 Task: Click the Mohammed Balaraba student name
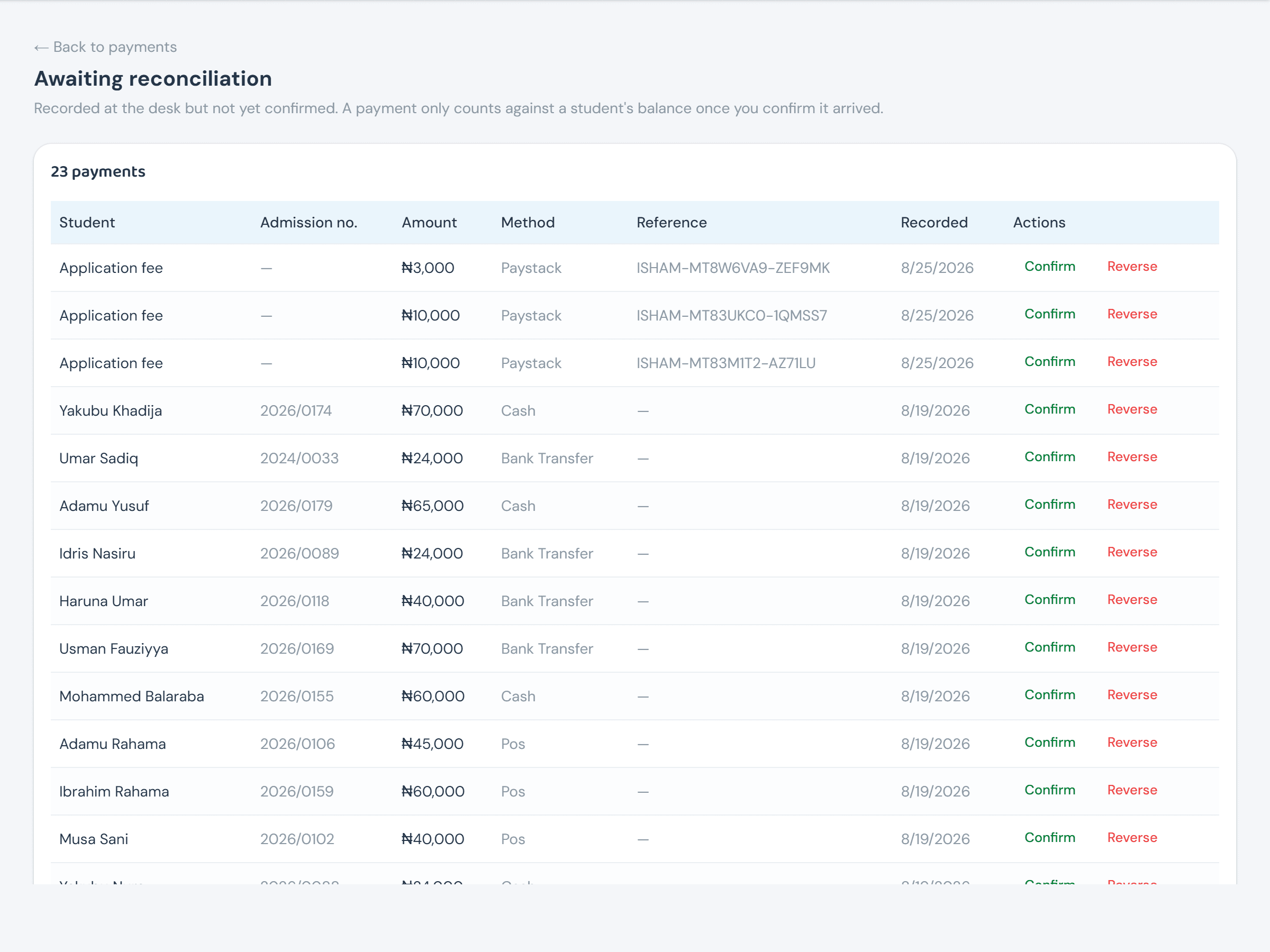[x=131, y=697]
